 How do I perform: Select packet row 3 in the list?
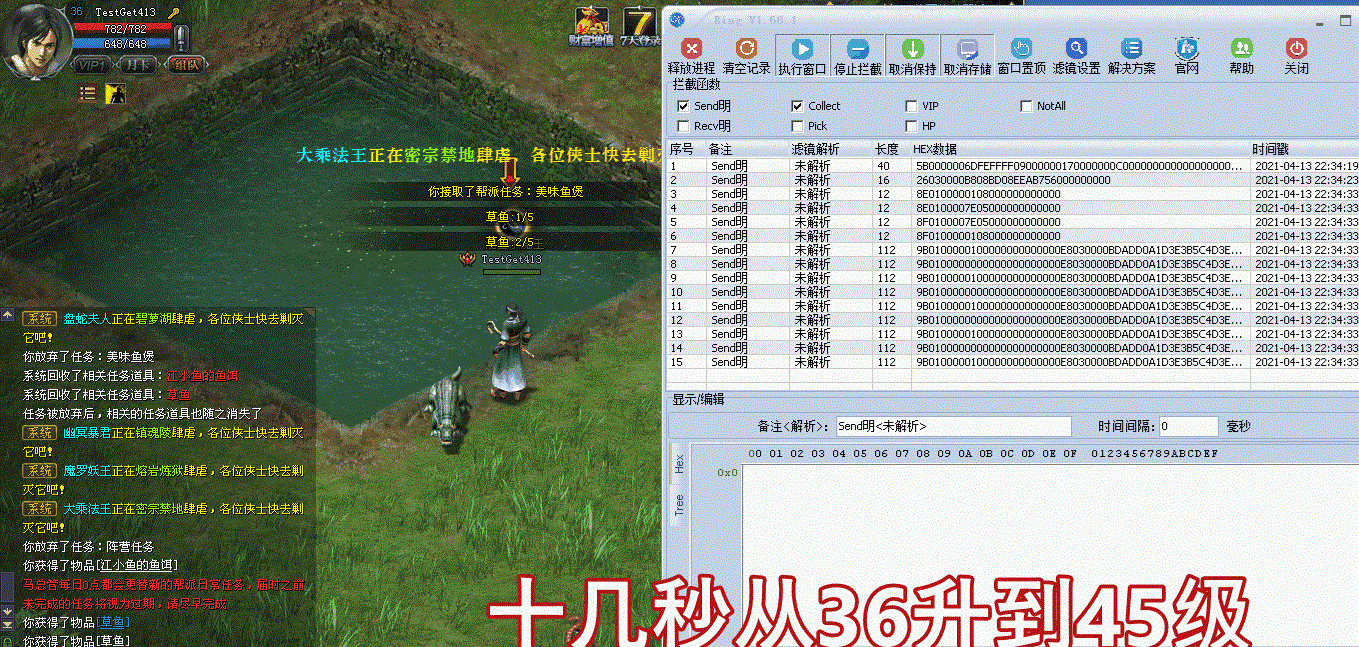(x=1012, y=194)
